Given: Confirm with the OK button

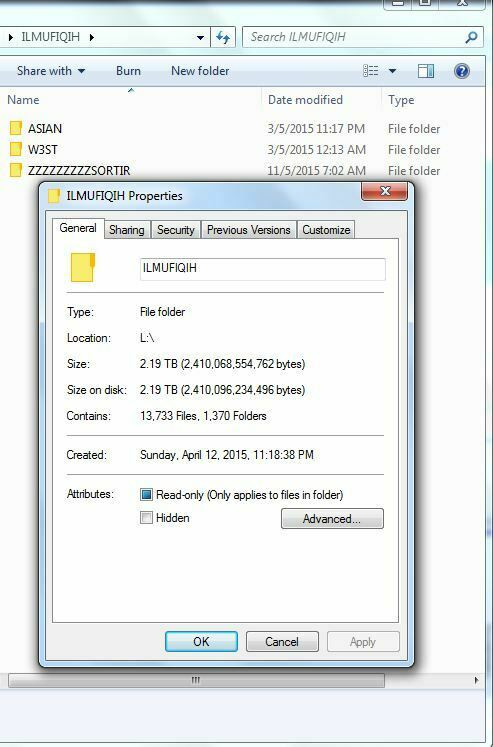Looking at the screenshot, I should (201, 642).
